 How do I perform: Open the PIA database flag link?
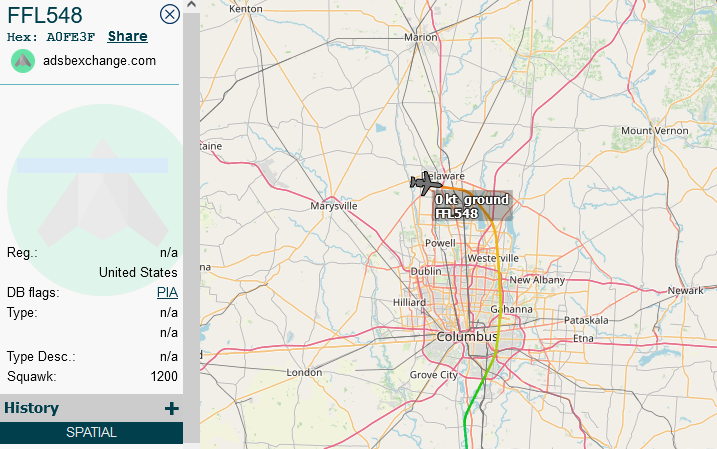[167, 293]
